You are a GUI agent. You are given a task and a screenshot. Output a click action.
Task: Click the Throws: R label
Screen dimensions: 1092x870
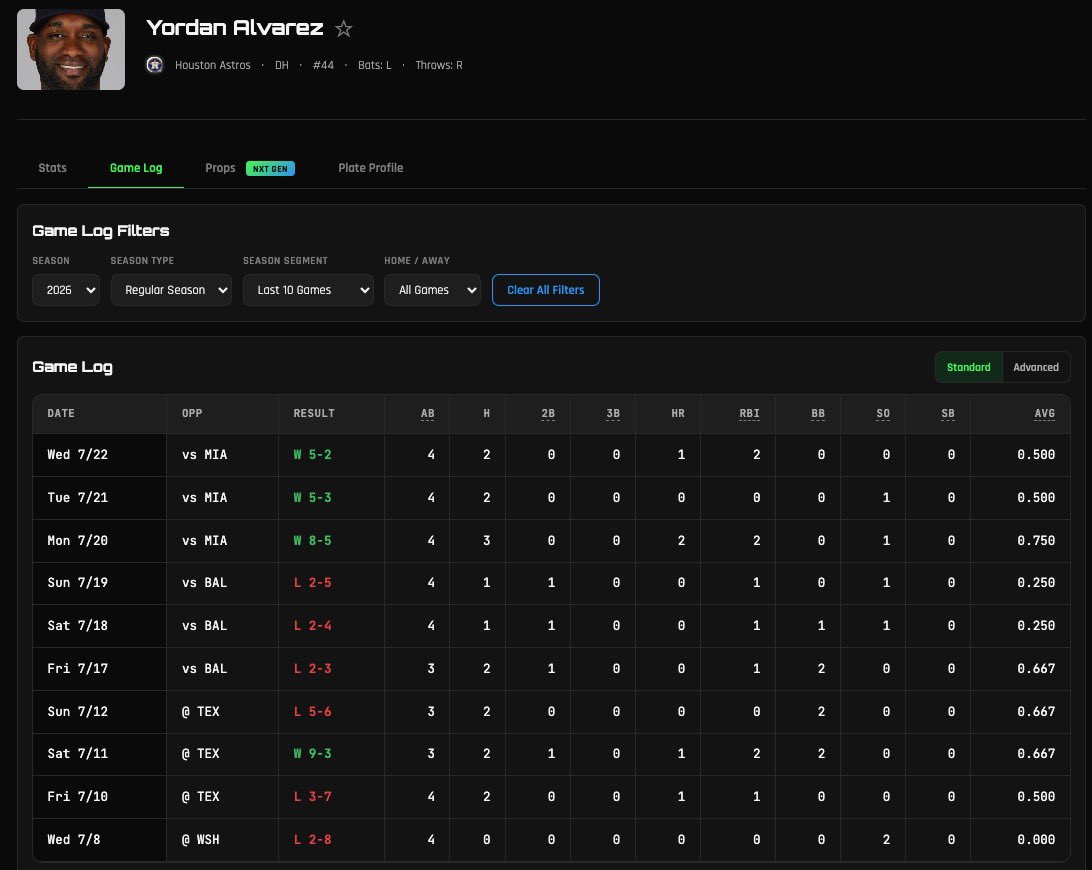point(439,65)
